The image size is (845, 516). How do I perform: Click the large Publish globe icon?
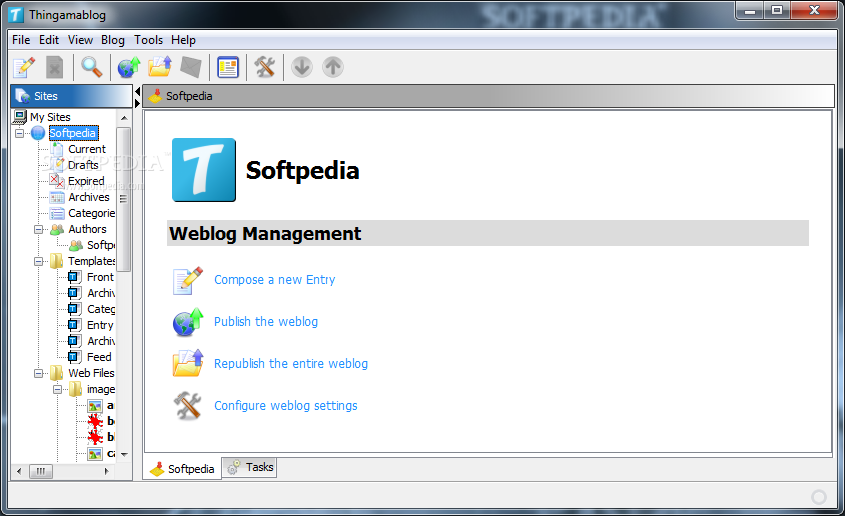(x=188, y=322)
